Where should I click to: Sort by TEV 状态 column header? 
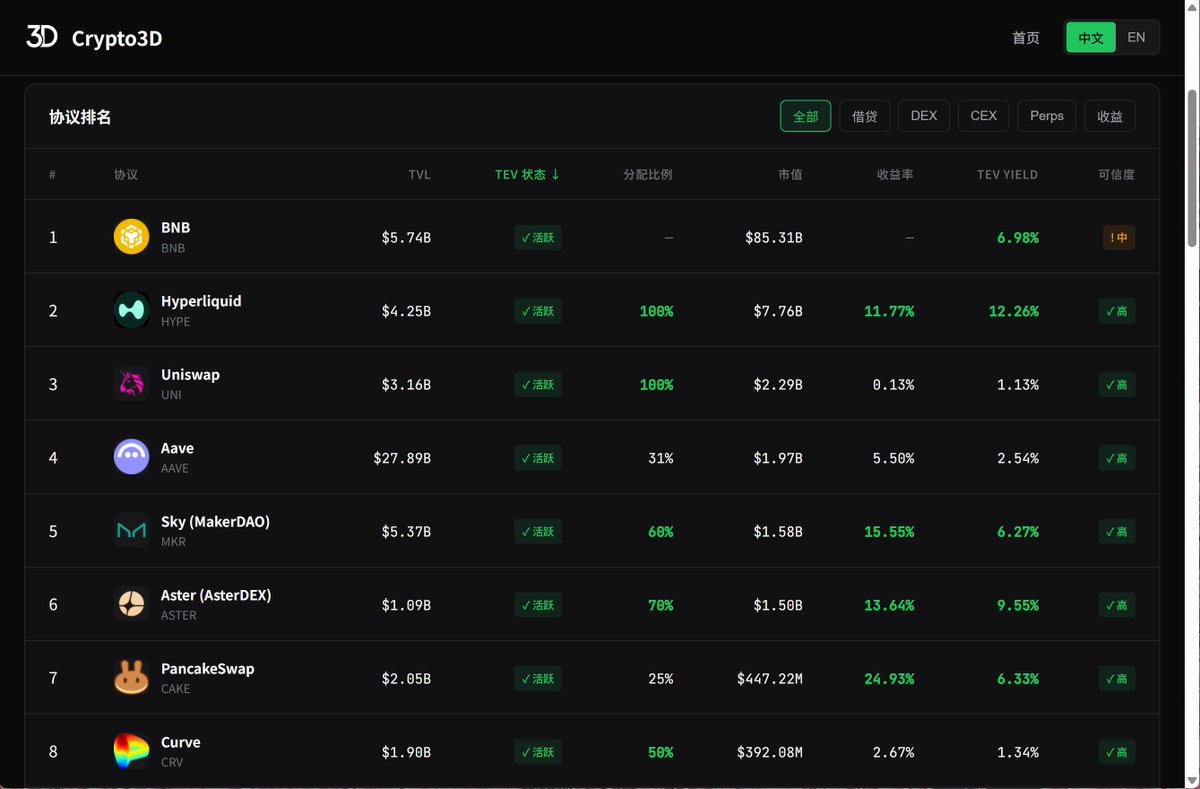tap(527, 174)
